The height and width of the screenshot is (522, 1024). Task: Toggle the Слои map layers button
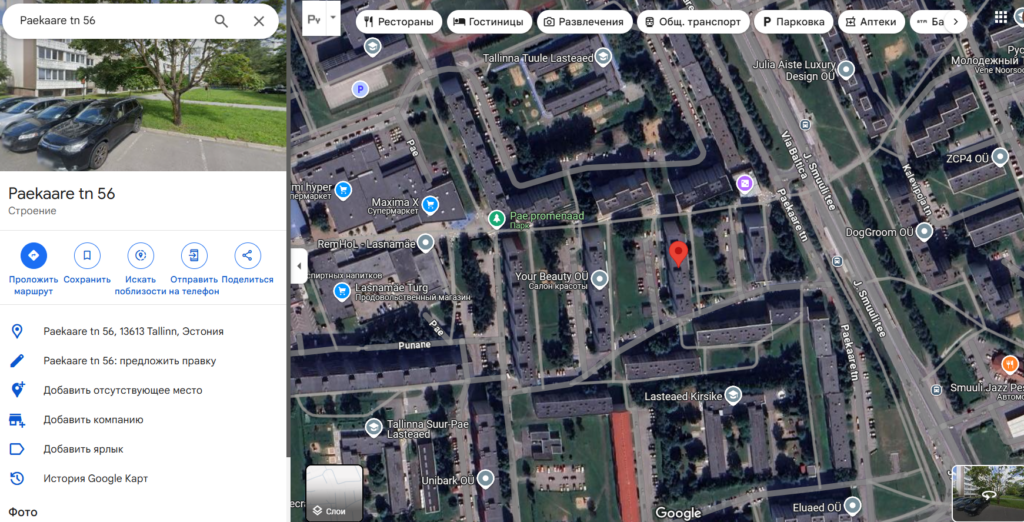point(334,493)
